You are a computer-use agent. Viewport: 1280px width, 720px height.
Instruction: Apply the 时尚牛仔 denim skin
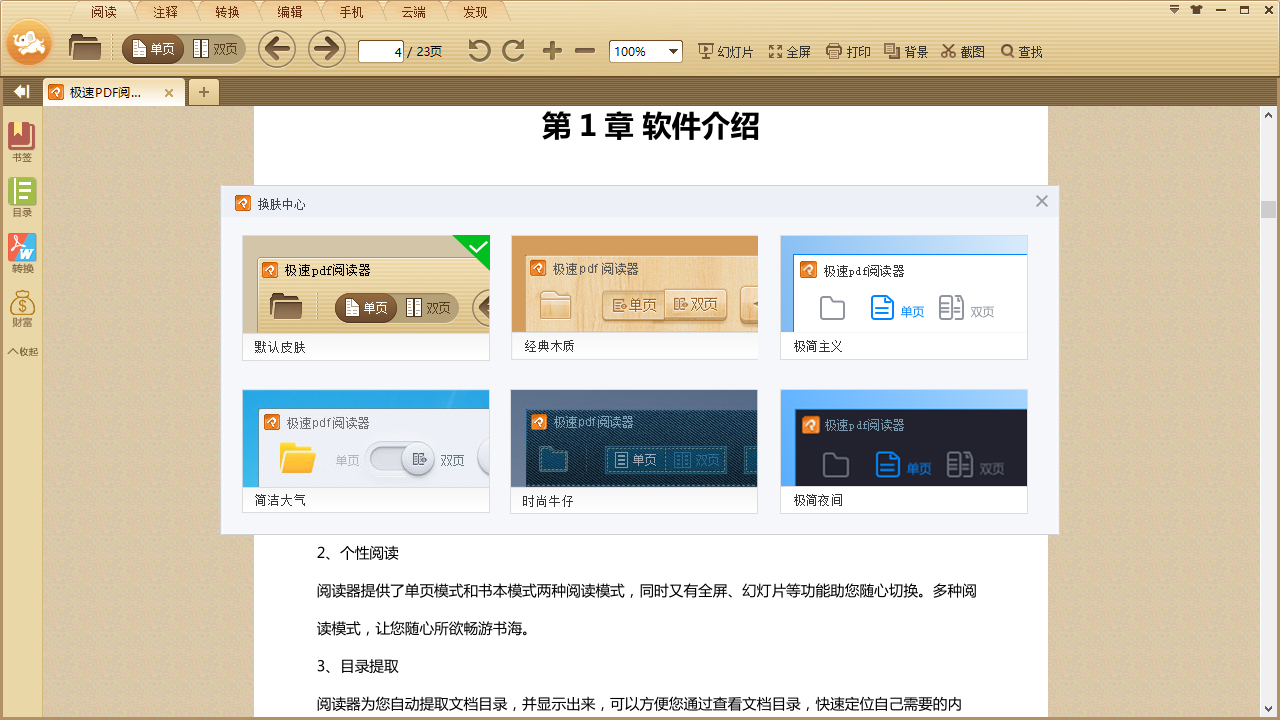pyautogui.click(x=634, y=440)
